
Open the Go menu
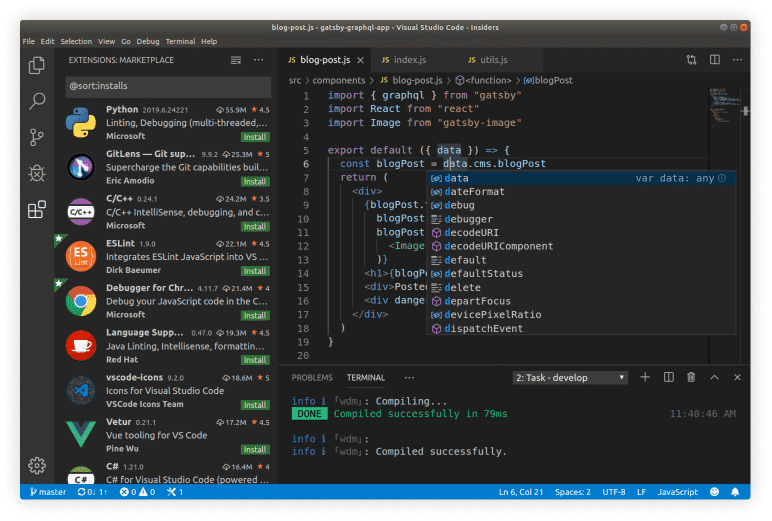(126, 41)
